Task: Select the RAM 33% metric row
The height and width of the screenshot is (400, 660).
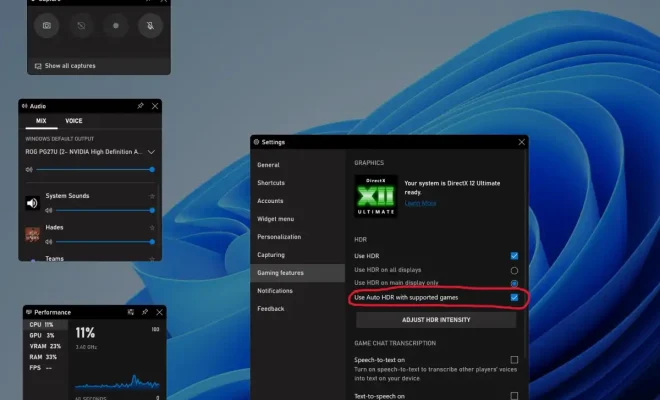Action: [45, 357]
